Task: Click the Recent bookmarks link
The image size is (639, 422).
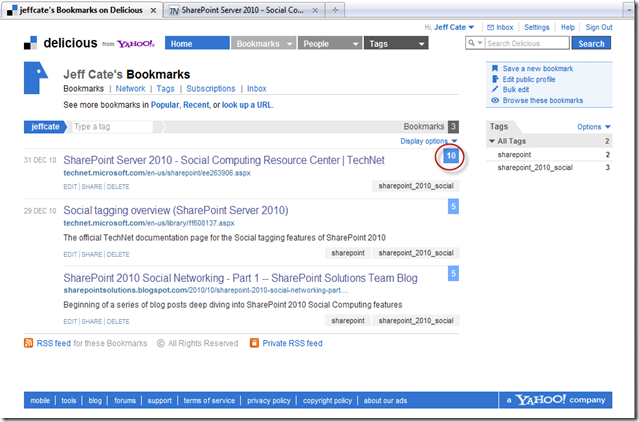Action: pos(196,105)
